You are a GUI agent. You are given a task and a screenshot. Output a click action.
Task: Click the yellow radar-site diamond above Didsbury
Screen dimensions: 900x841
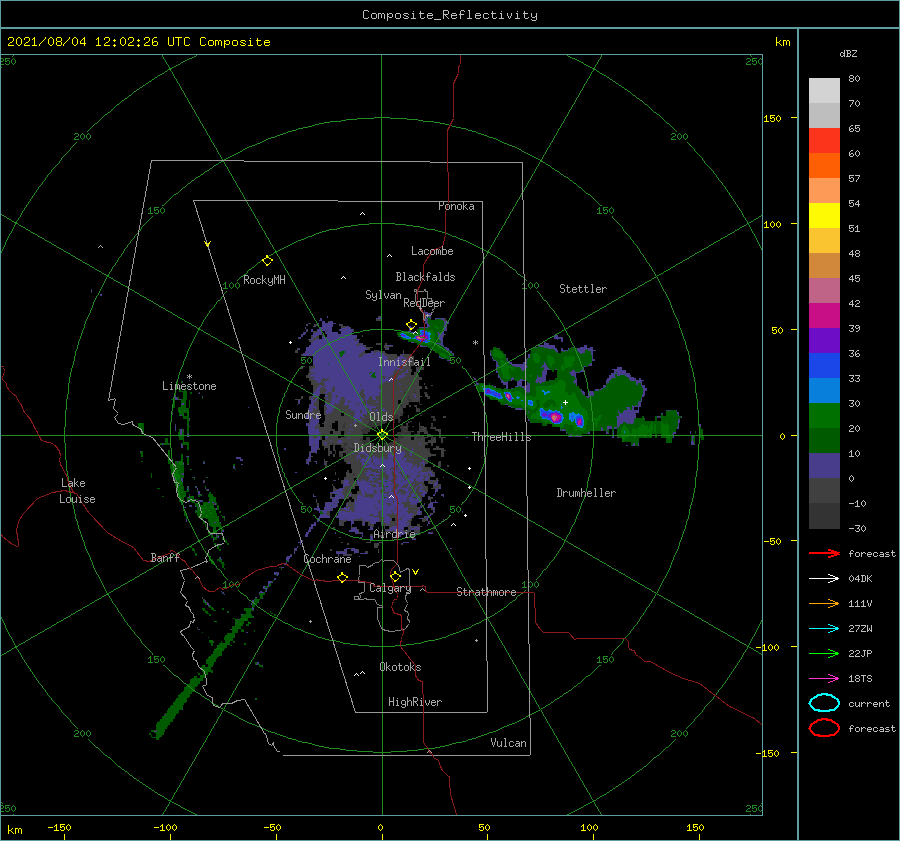click(382, 435)
